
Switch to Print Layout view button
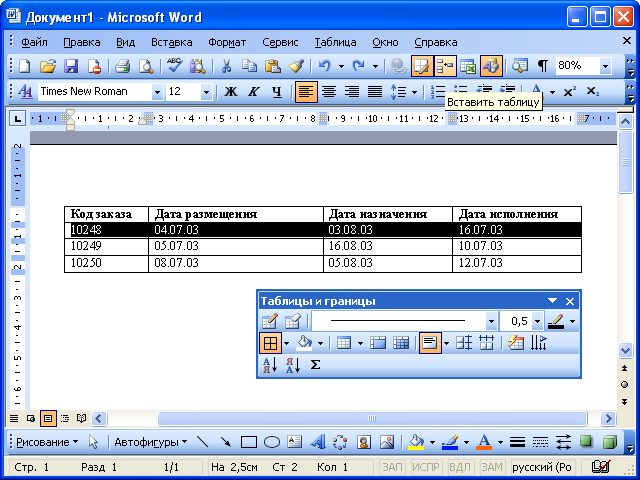pos(48,418)
